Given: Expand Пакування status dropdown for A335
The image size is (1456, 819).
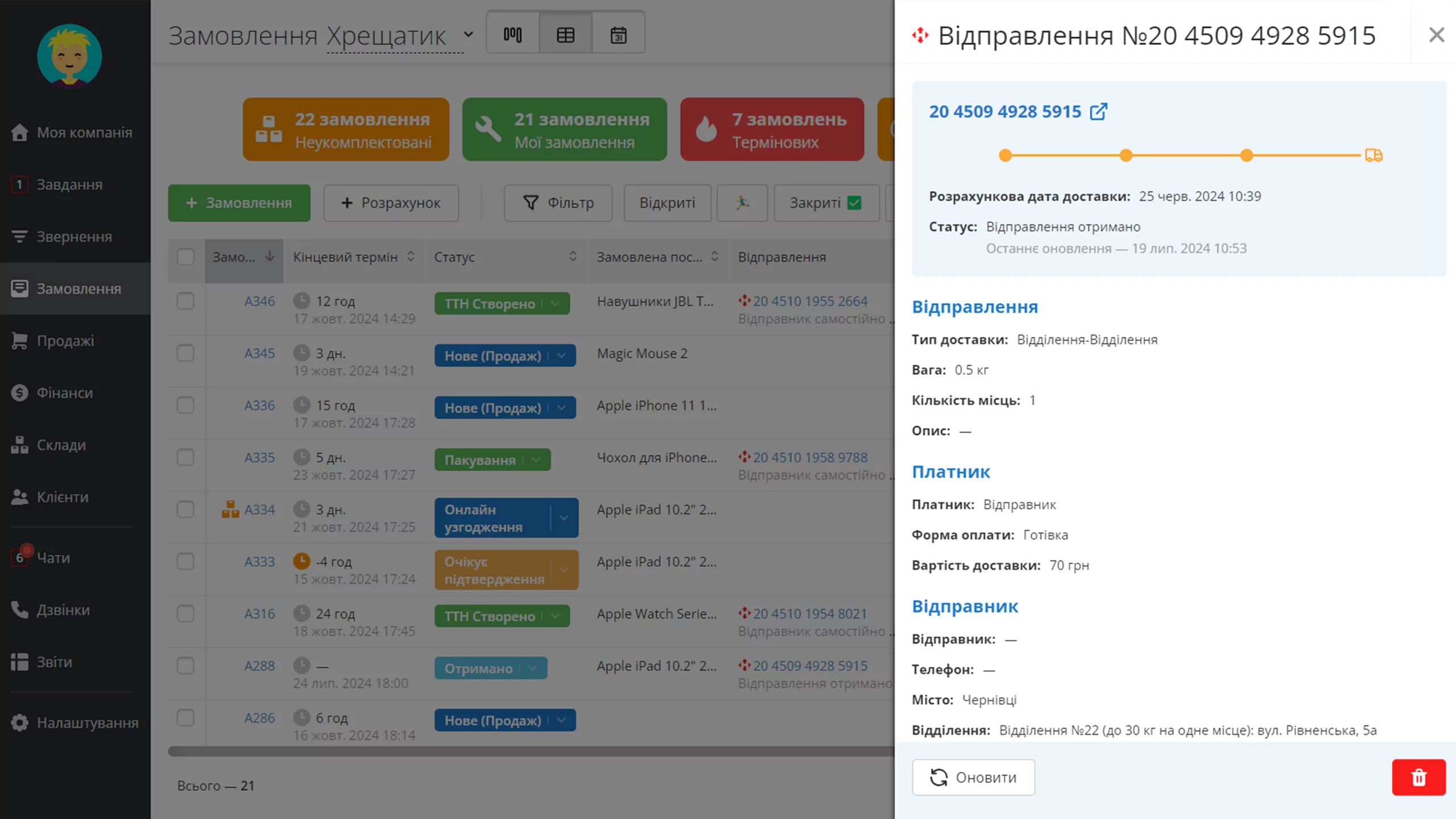Looking at the screenshot, I should 536,460.
